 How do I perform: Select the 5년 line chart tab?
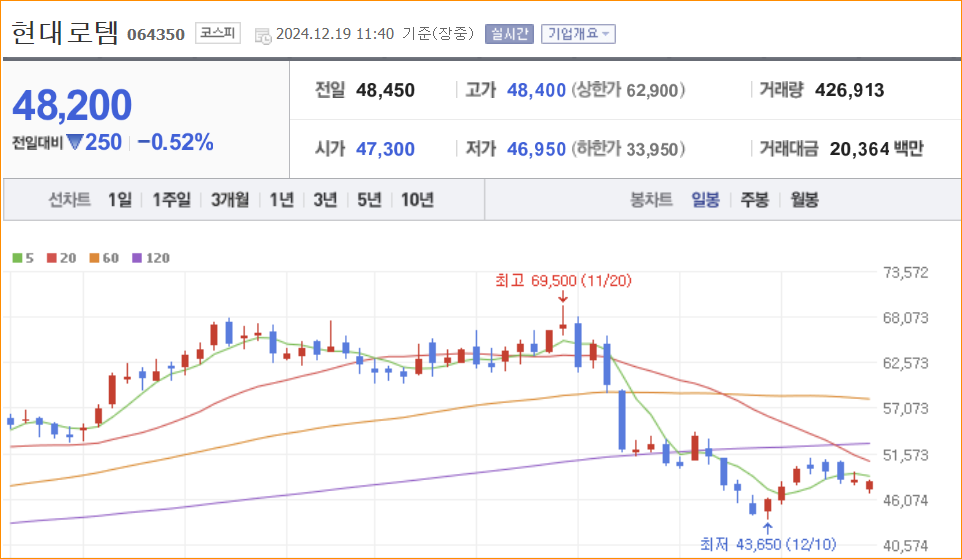(x=369, y=199)
